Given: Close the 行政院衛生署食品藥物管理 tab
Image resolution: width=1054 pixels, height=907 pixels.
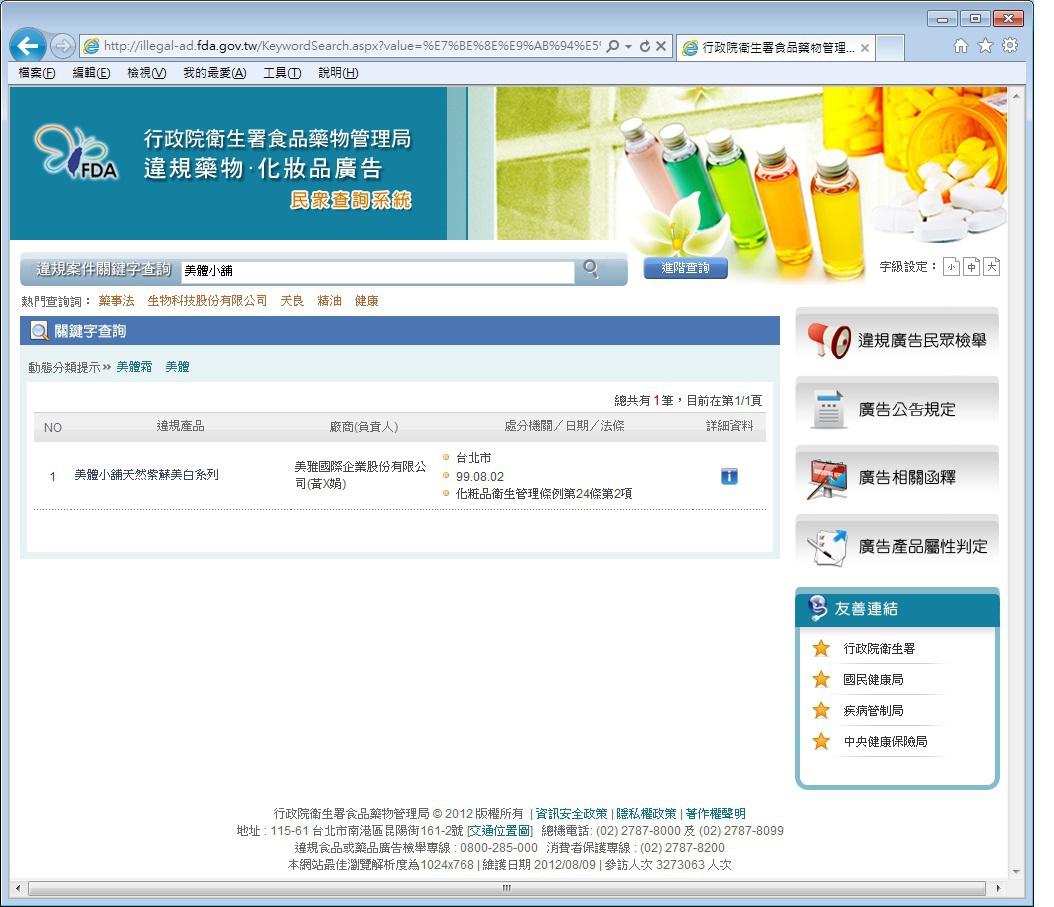Looking at the screenshot, I should click(864, 48).
